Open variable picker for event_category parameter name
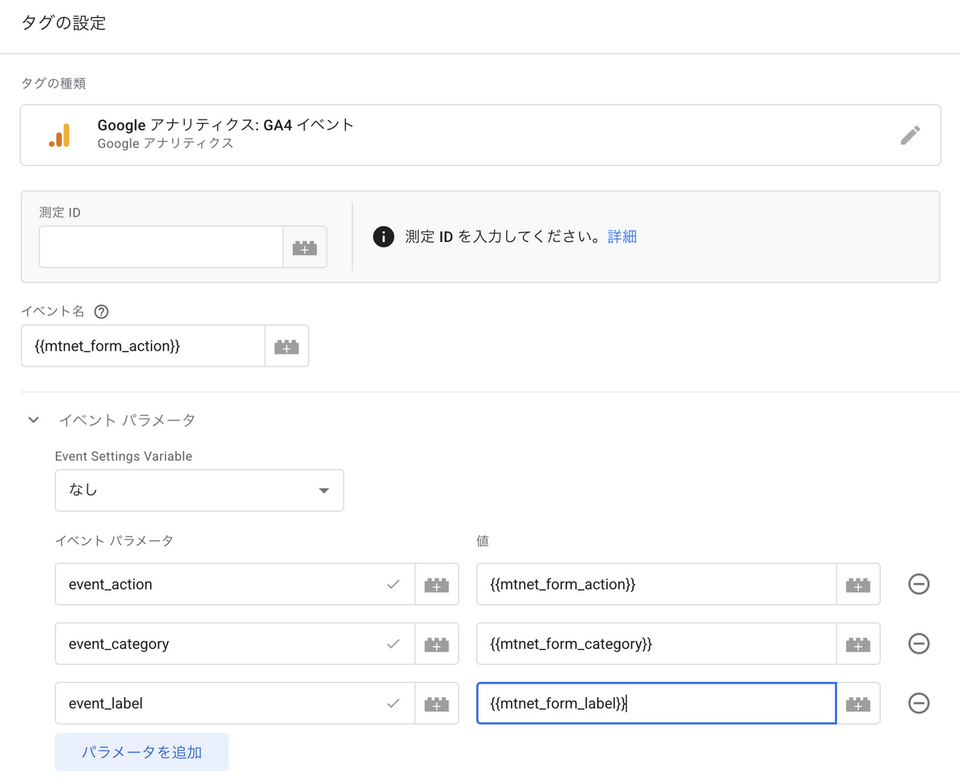The height and width of the screenshot is (784, 960). 437,644
